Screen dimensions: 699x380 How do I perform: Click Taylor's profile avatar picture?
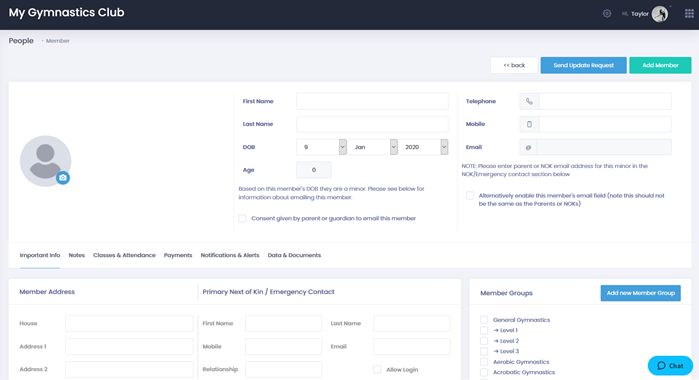coord(660,14)
